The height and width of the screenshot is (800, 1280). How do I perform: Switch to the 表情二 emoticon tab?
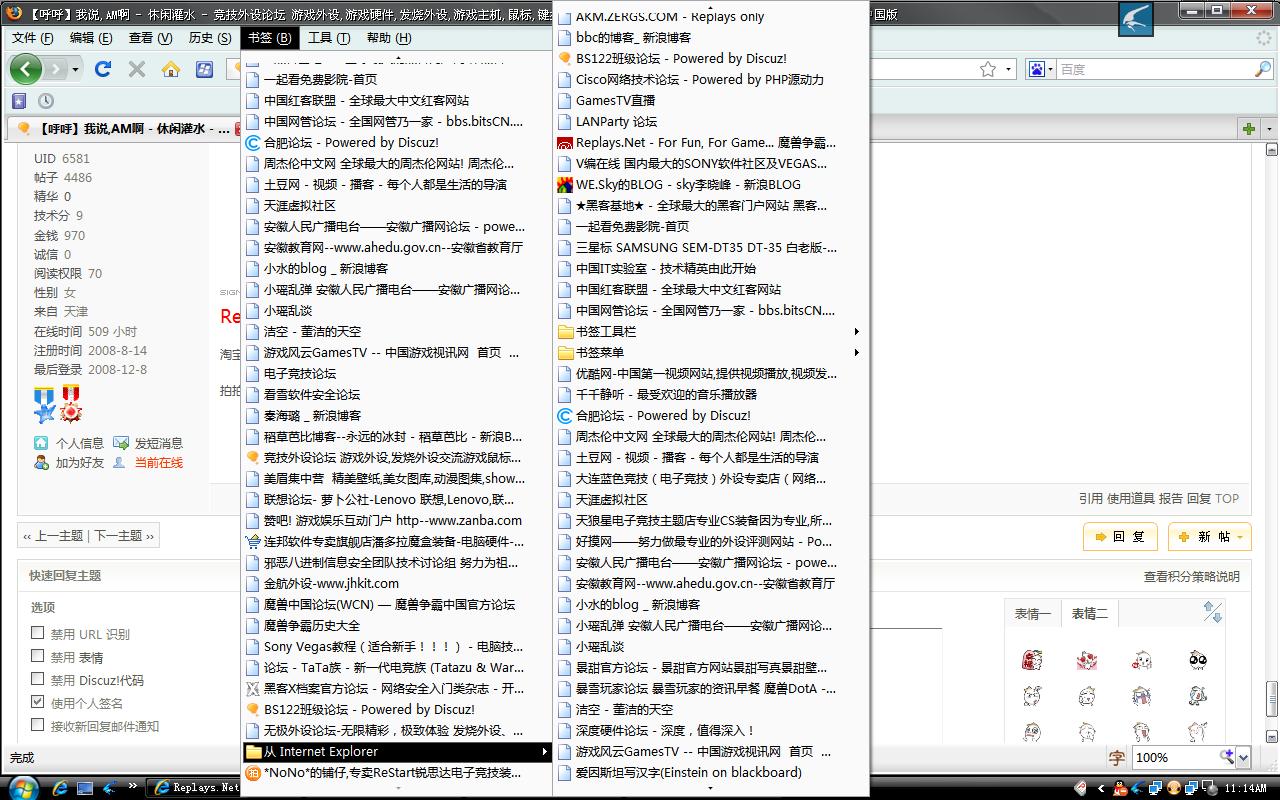pos(1089,614)
